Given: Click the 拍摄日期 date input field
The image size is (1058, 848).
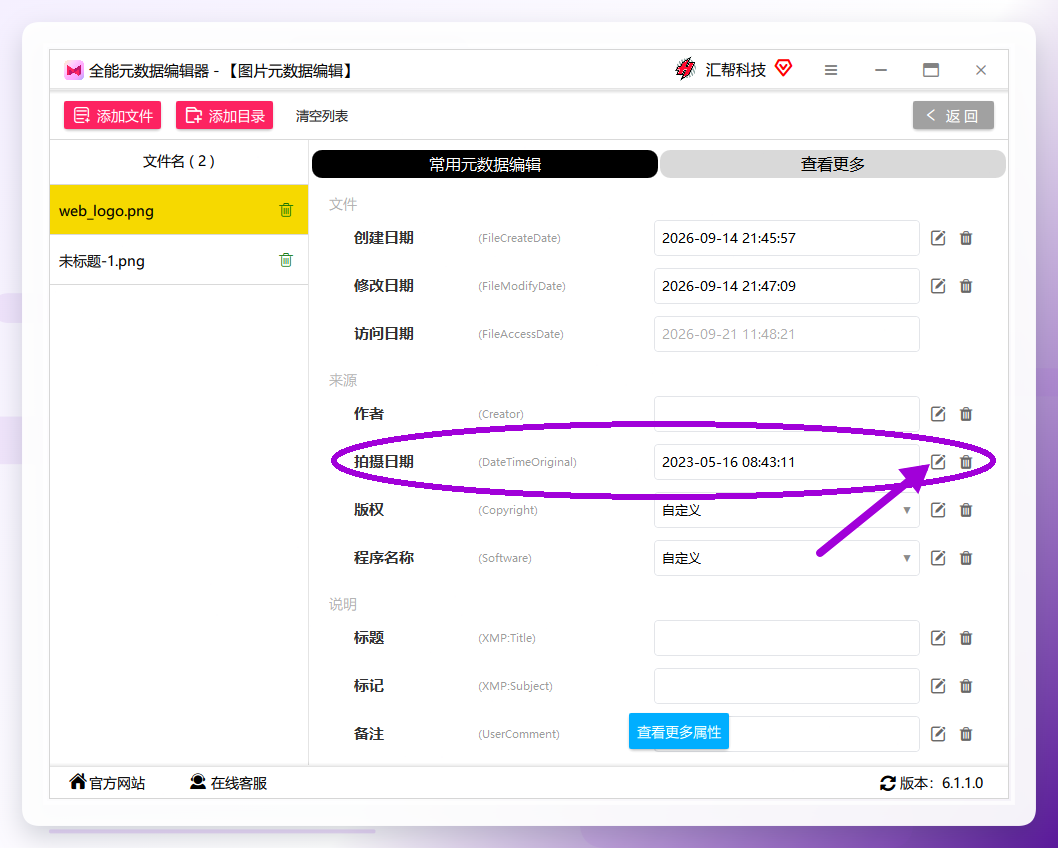Looking at the screenshot, I should pos(787,462).
